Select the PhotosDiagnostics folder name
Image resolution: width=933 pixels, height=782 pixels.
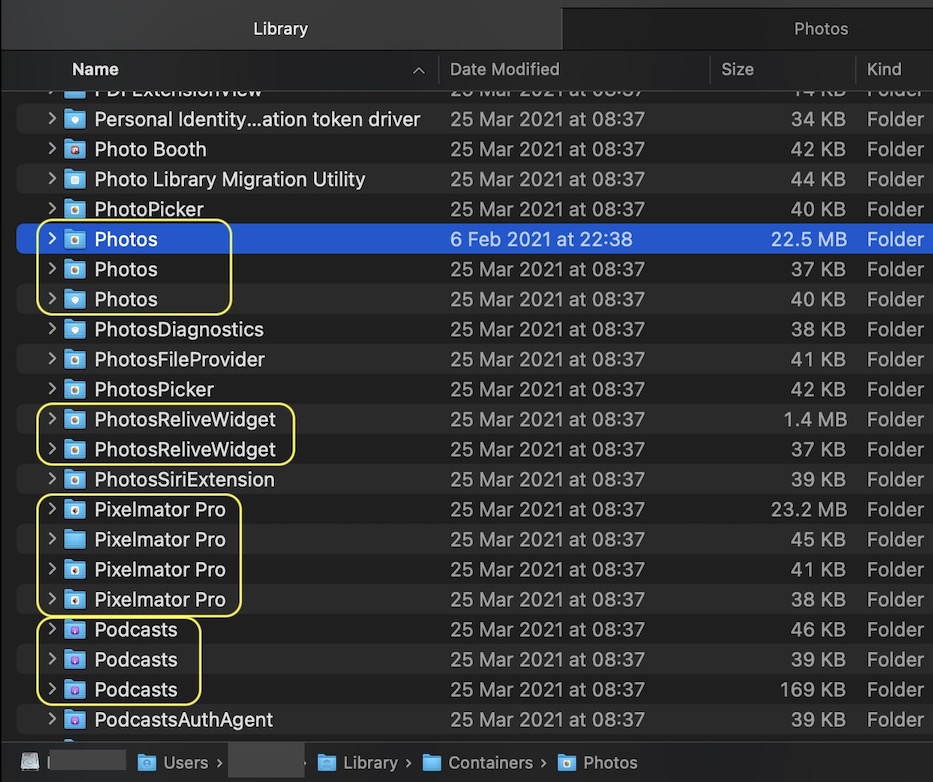pyautogui.click(x=179, y=329)
